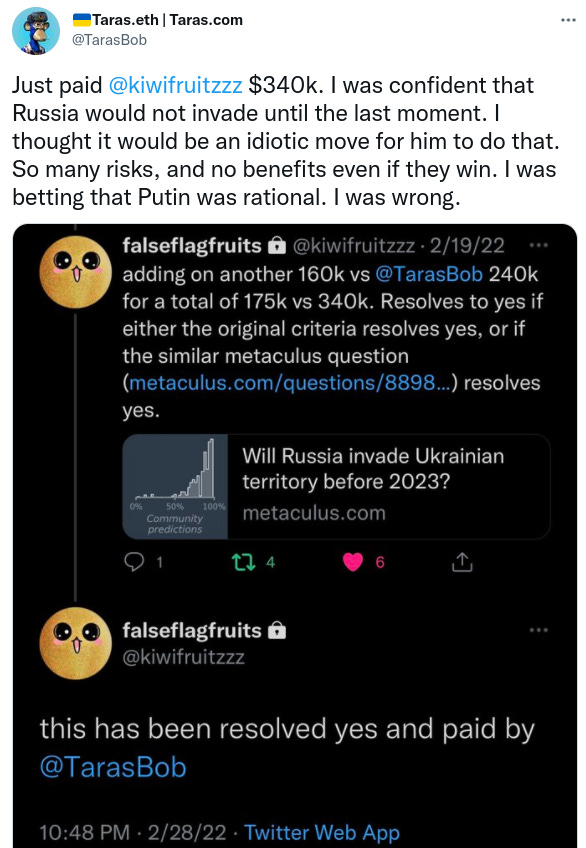Viewport: 586px width, 848px height.
Task: Click the share upload icon
Action: (462, 562)
